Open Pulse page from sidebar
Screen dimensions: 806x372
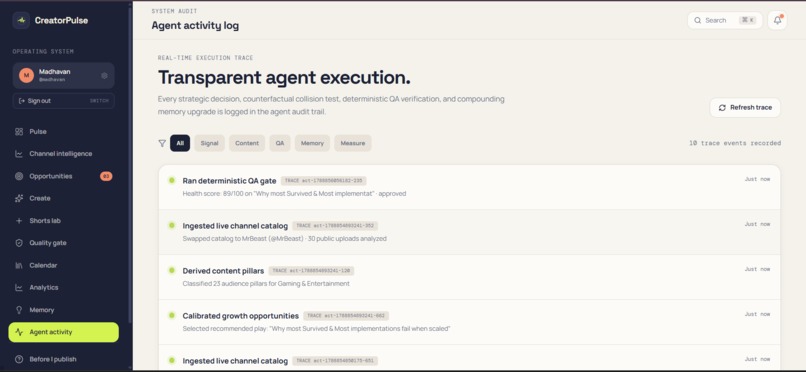click(63, 132)
